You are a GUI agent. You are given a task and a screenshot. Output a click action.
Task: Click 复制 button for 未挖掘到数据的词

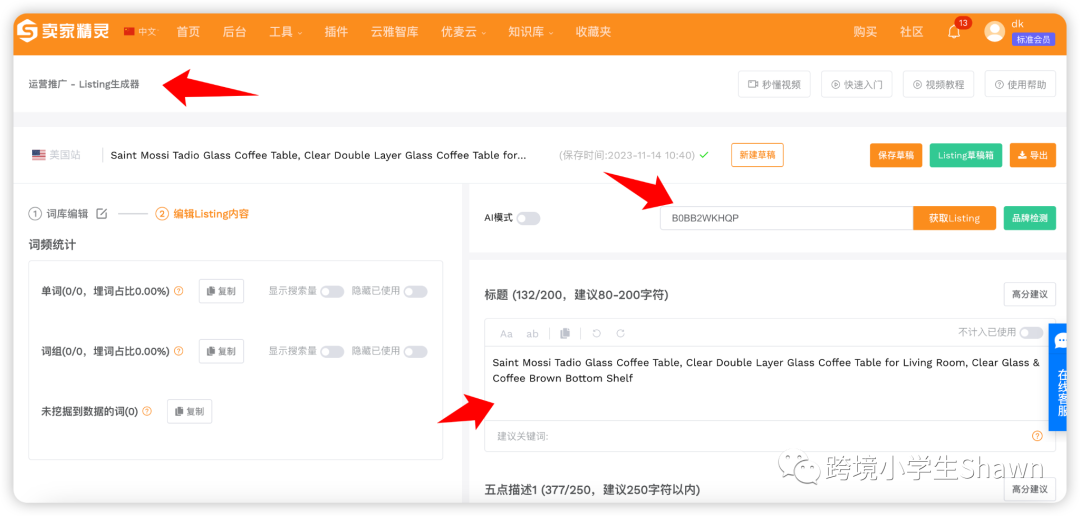coord(189,411)
